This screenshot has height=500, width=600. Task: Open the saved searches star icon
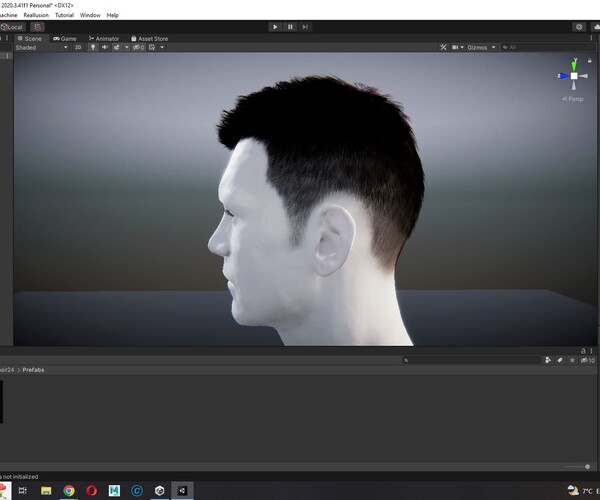click(572, 360)
